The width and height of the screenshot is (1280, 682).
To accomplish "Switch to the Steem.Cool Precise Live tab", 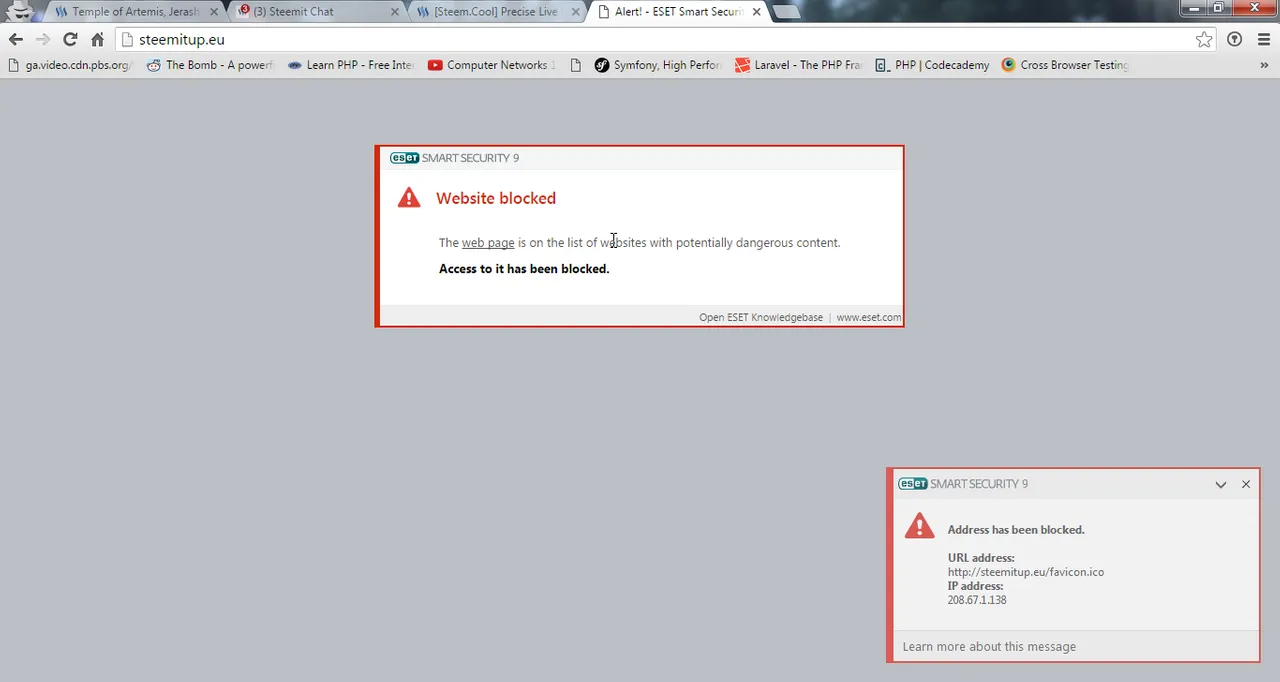I will [x=495, y=12].
